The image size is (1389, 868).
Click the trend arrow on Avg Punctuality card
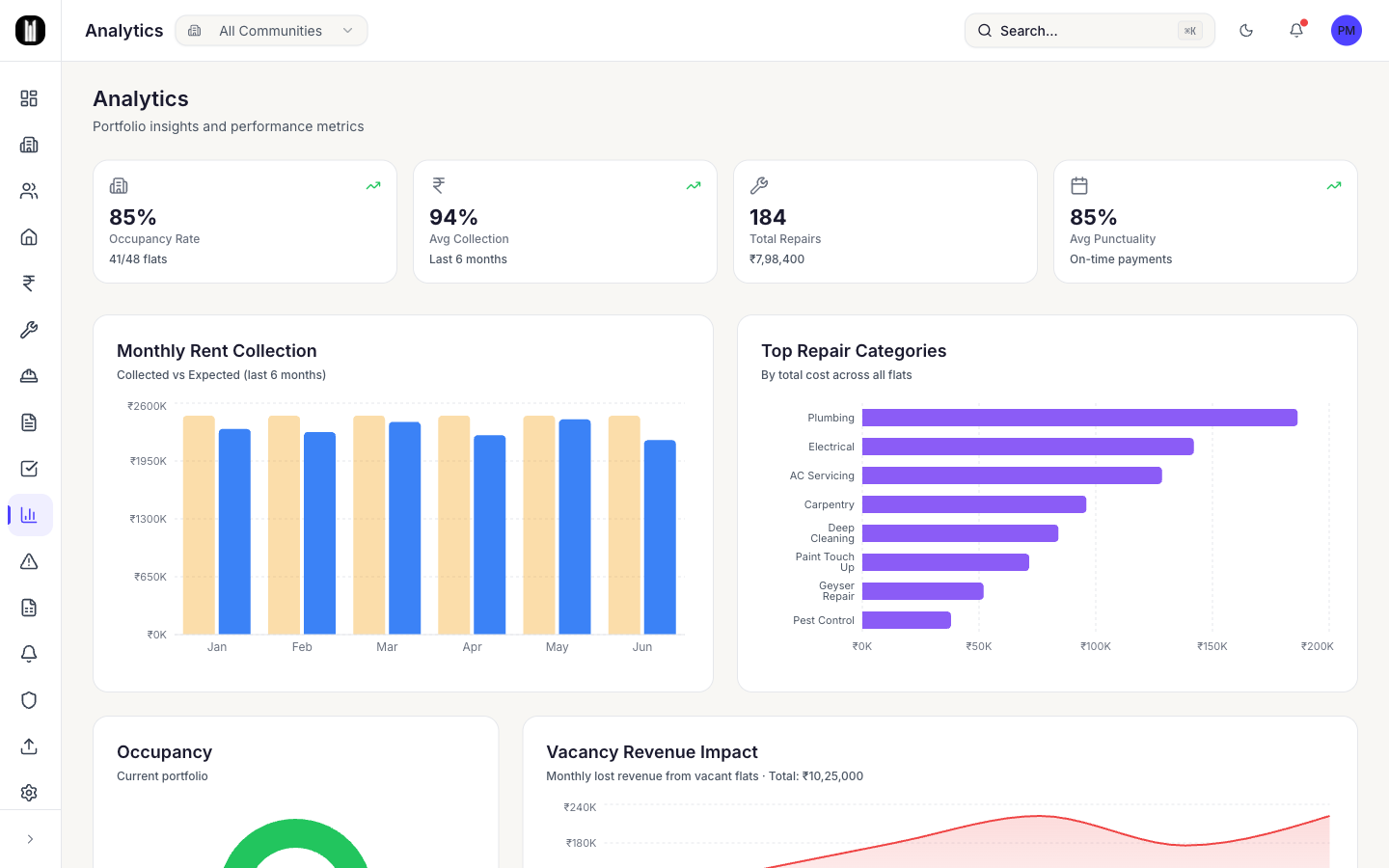[x=1334, y=185]
